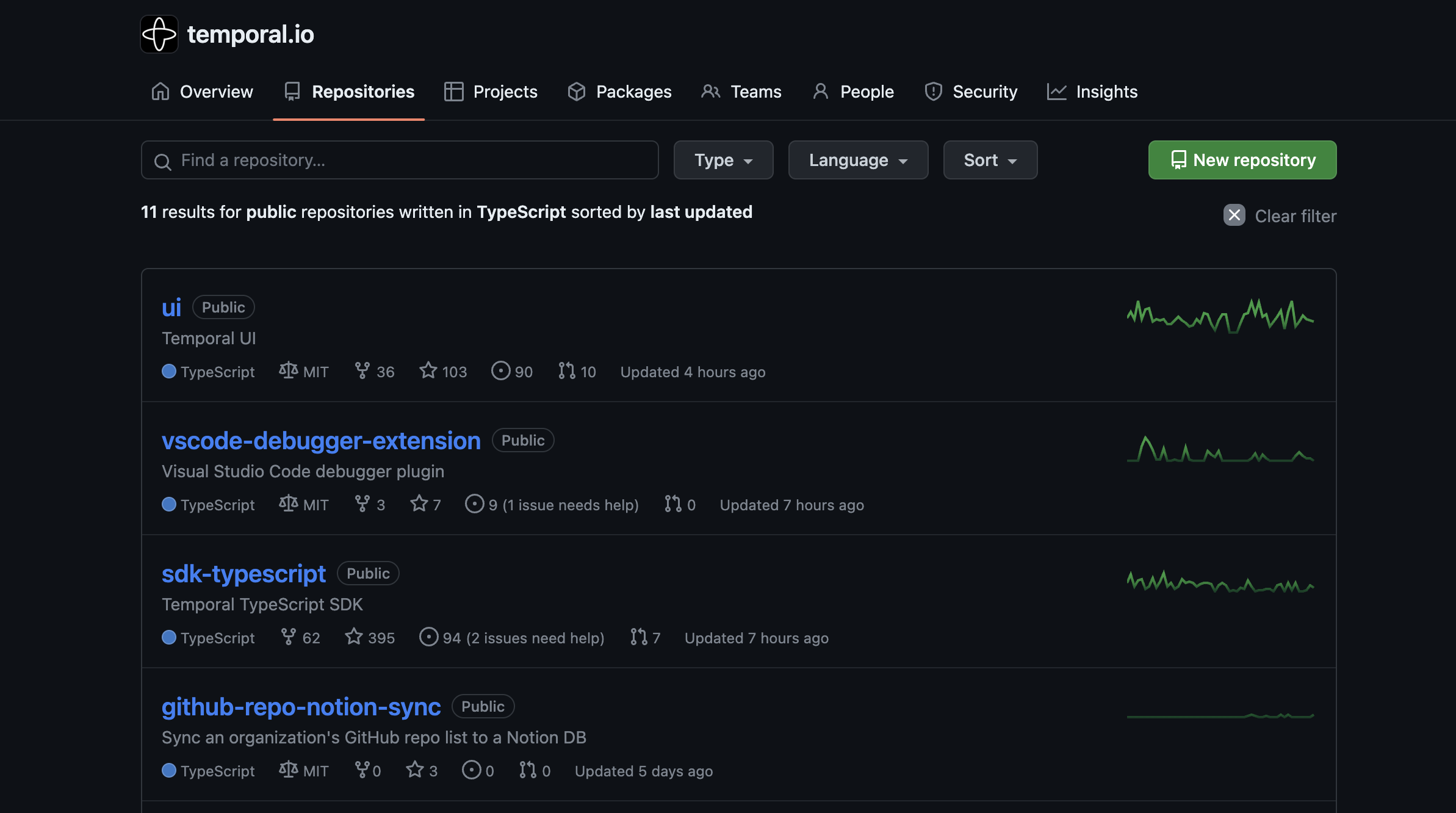Click the repository search input field
The height and width of the screenshot is (813, 1456).
click(400, 160)
